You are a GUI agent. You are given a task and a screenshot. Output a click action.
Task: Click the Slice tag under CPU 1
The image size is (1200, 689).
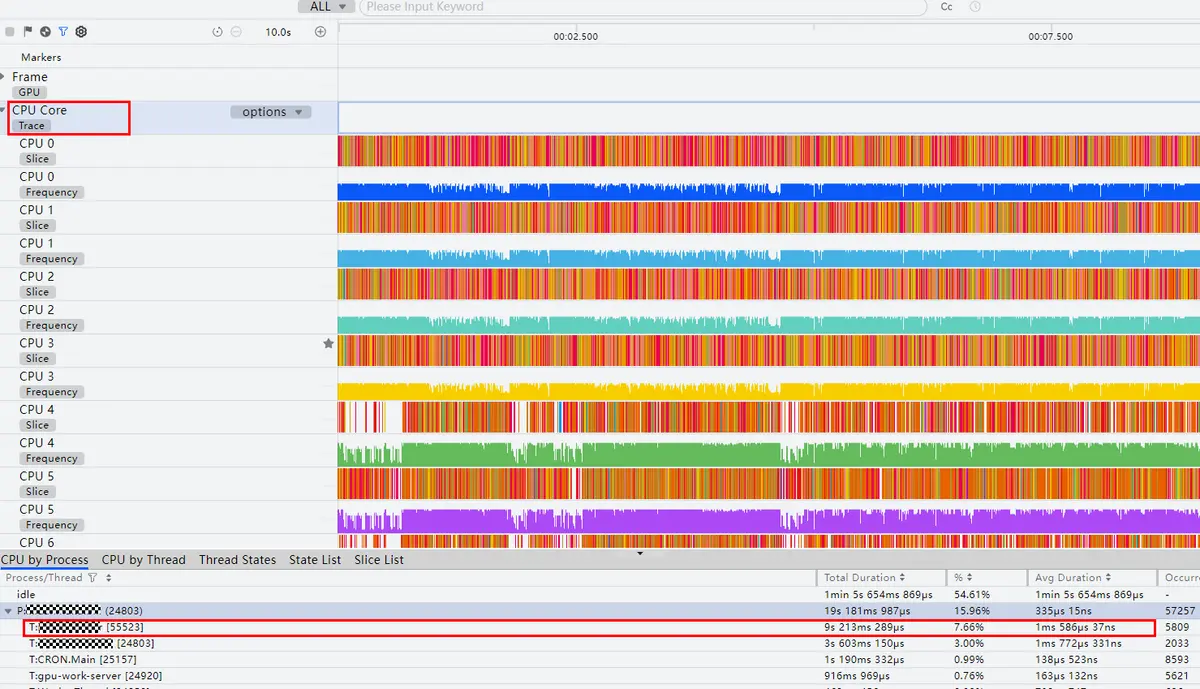(37, 226)
